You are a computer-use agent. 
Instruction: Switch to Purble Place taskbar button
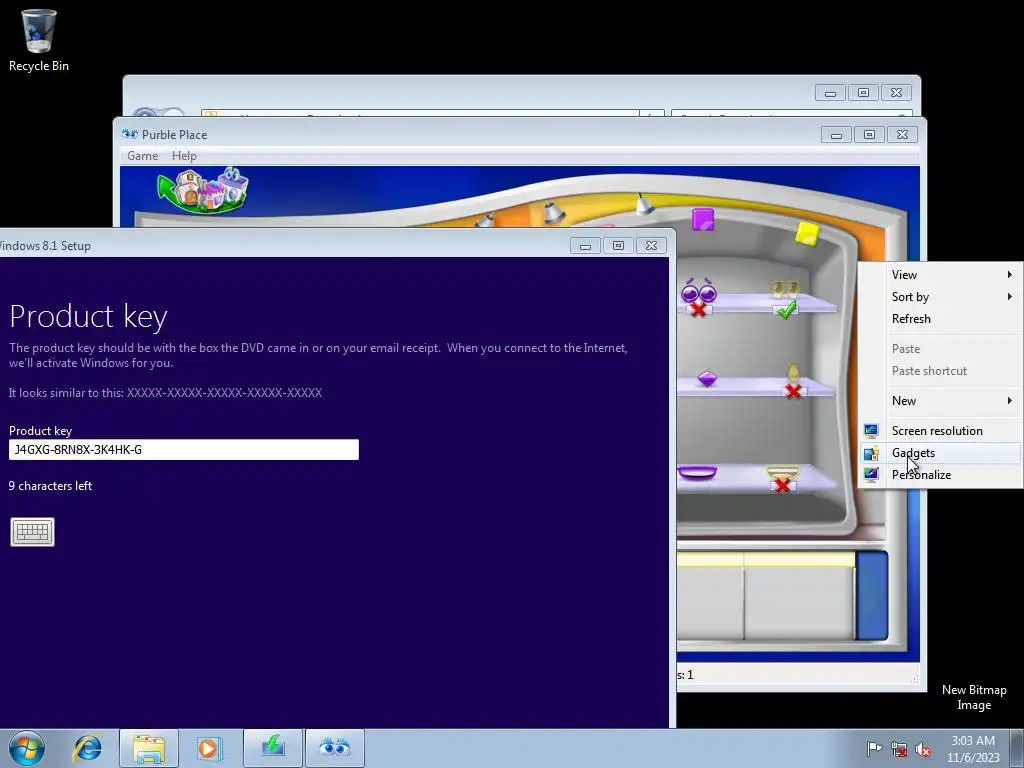click(335, 748)
